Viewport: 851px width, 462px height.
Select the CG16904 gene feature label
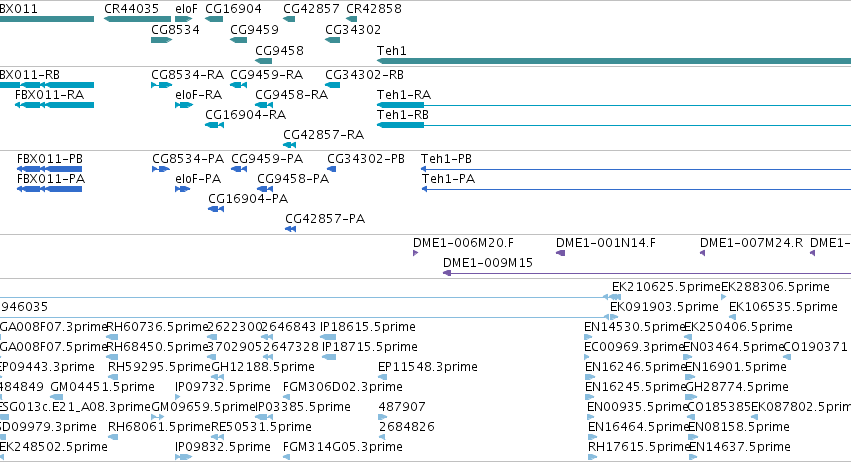pyautogui.click(x=233, y=9)
